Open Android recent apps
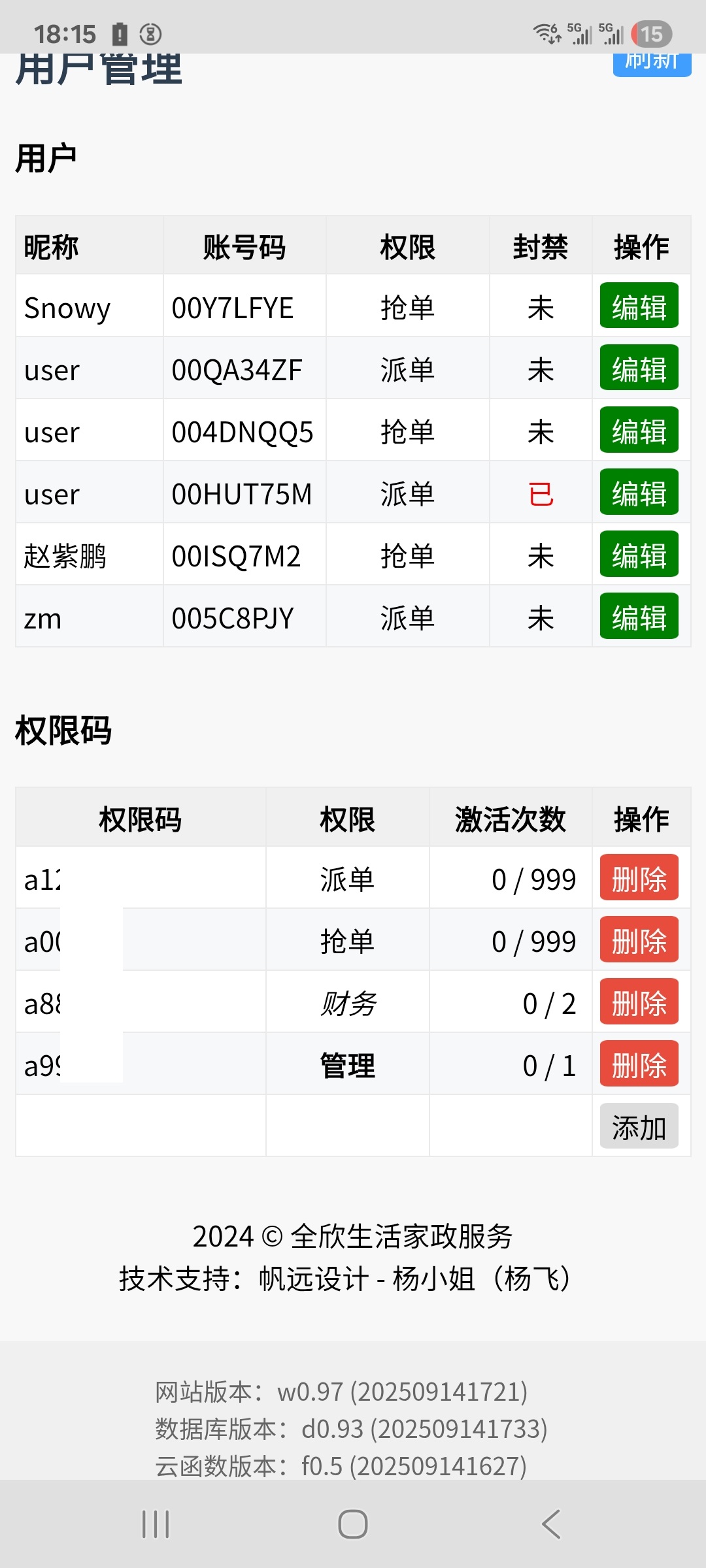Image resolution: width=706 pixels, height=1568 pixels. click(x=156, y=1524)
